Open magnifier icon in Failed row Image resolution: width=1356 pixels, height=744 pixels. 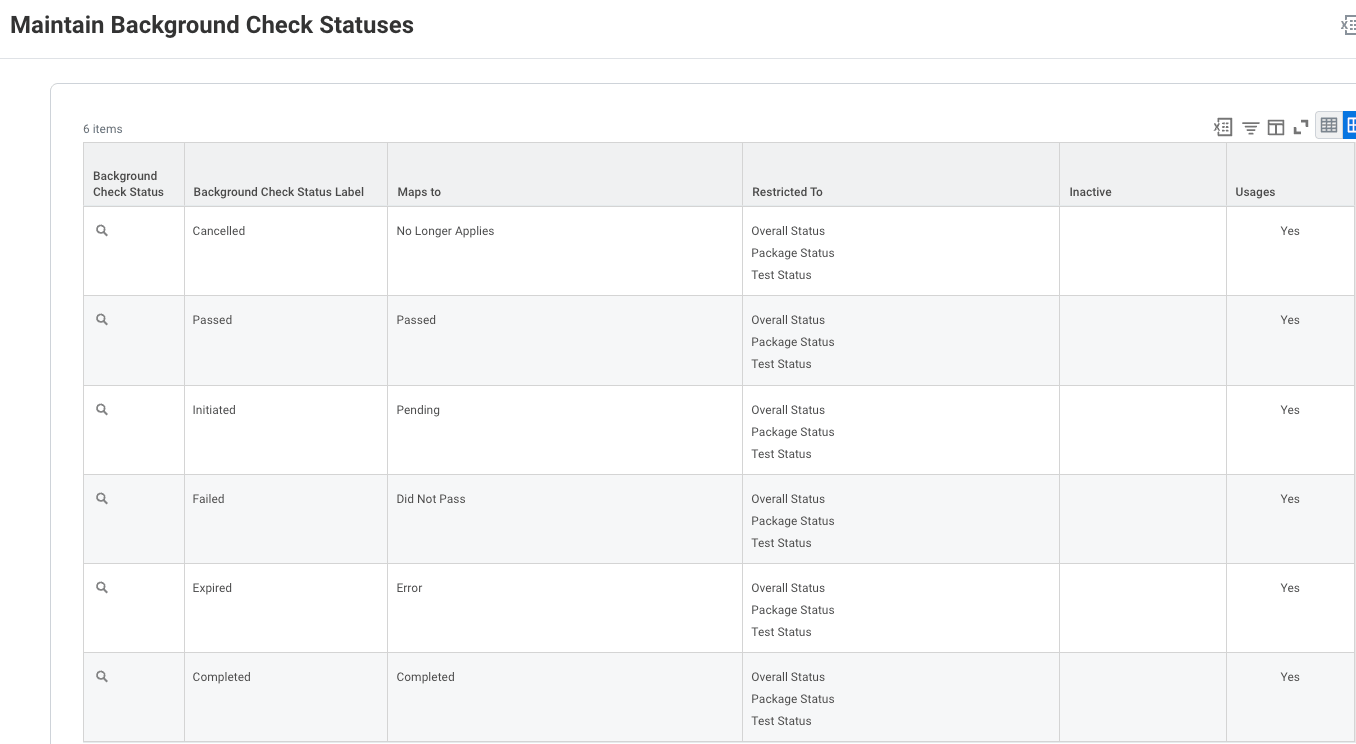[x=102, y=498]
